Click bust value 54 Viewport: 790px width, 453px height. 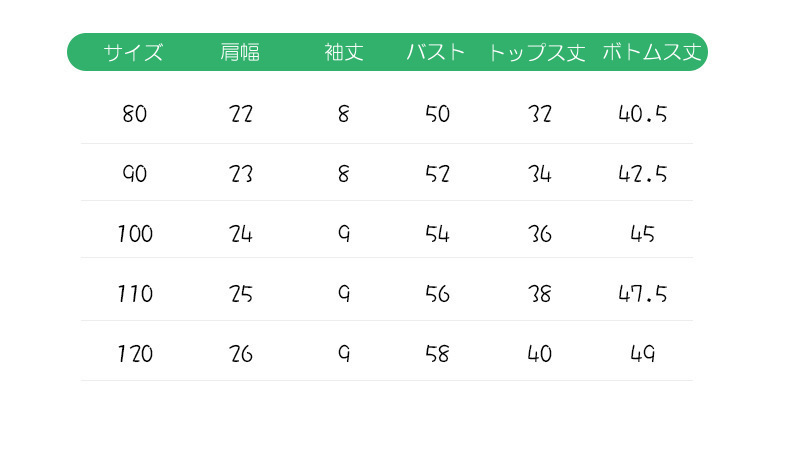coord(437,234)
